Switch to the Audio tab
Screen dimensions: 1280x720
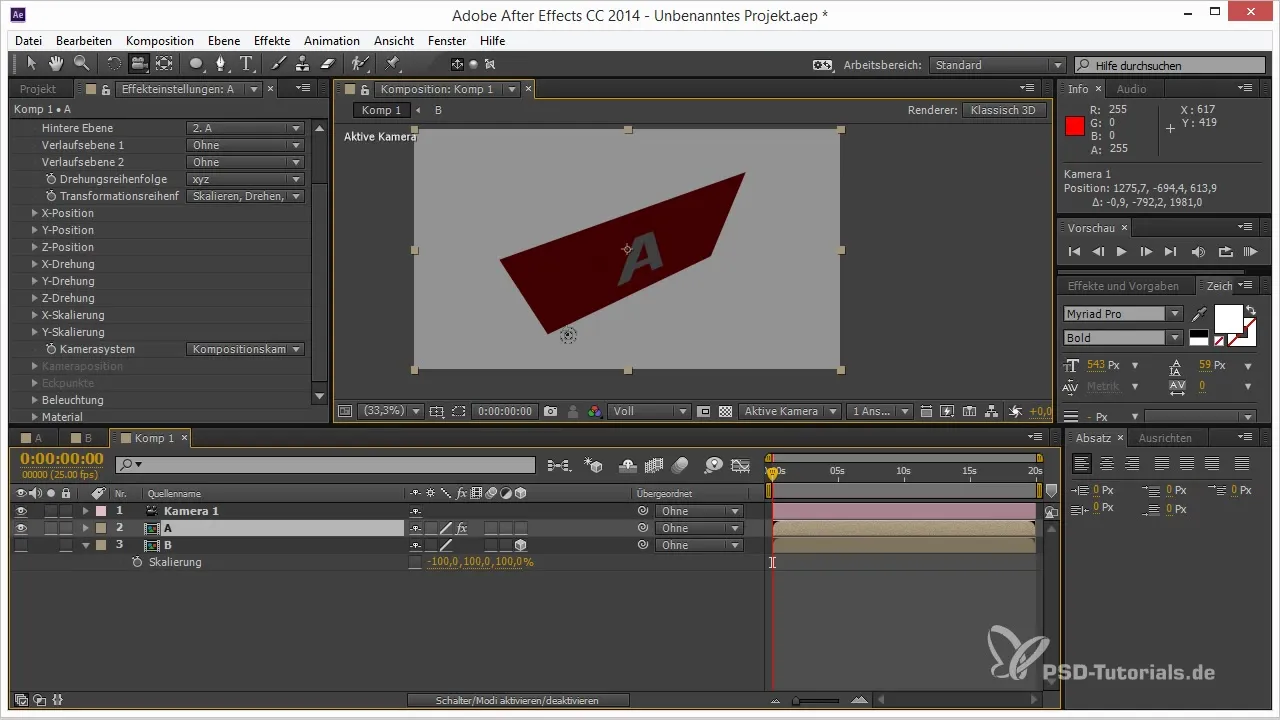[1131, 89]
